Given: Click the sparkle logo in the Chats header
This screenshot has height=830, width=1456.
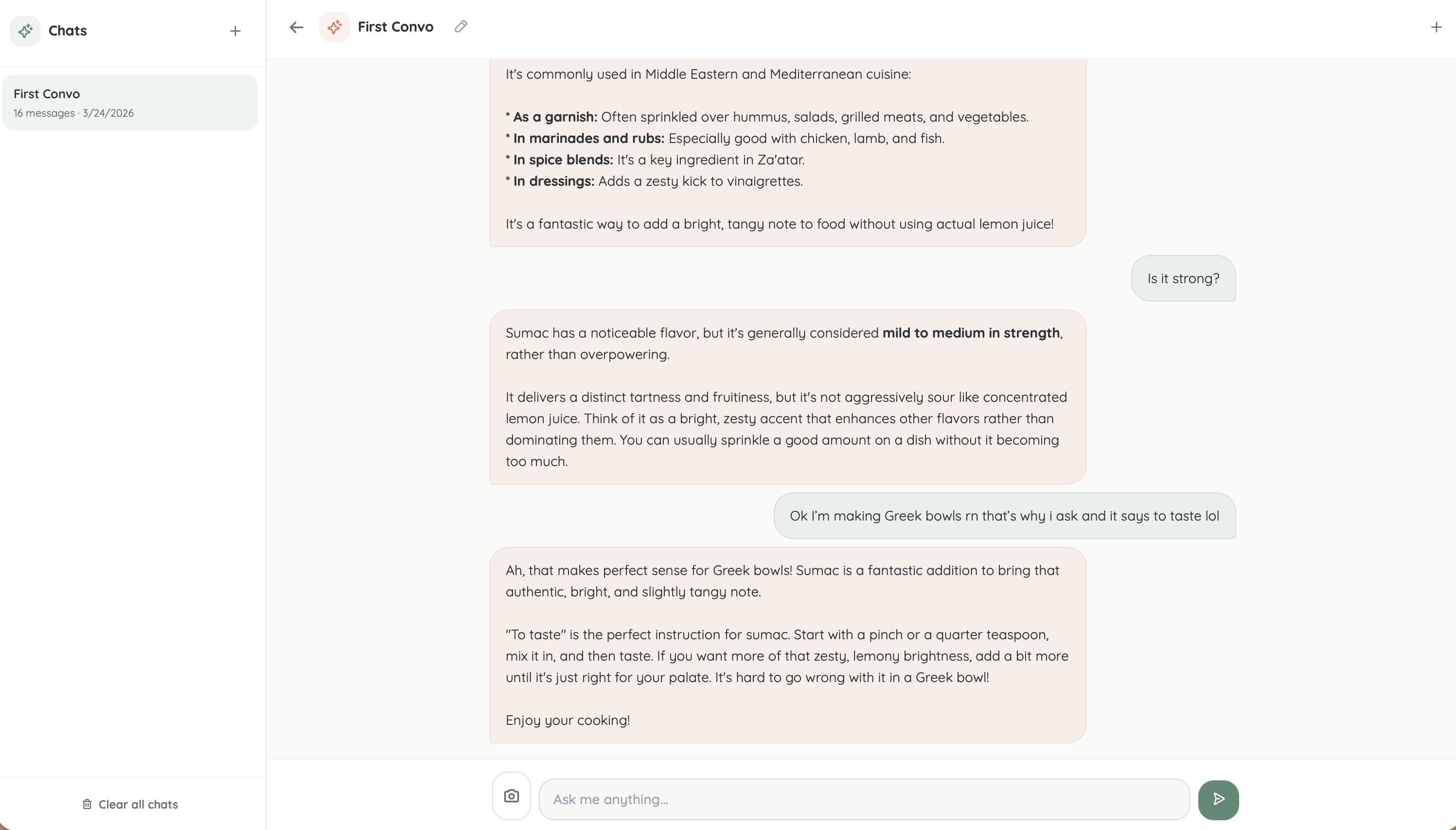Looking at the screenshot, I should (25, 31).
